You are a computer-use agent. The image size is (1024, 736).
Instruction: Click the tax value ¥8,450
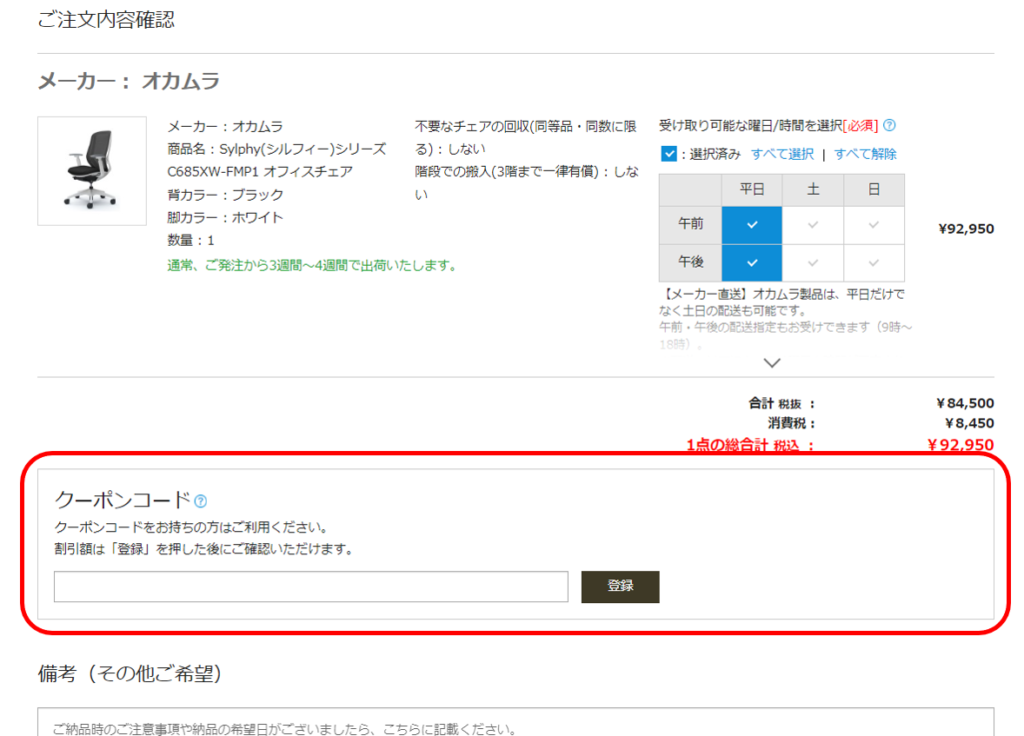(x=969, y=423)
